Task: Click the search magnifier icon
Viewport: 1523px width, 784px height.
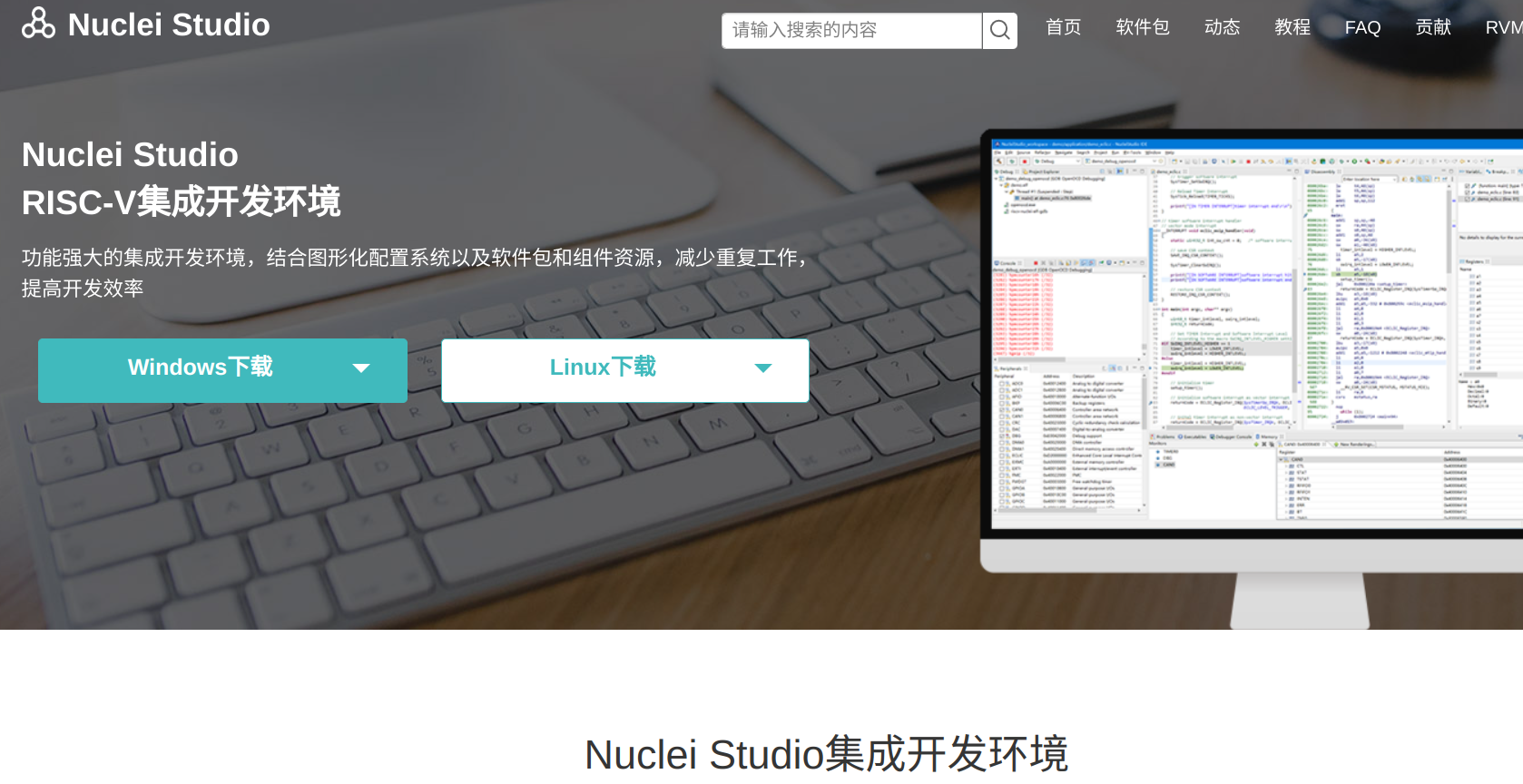Action: [999, 31]
